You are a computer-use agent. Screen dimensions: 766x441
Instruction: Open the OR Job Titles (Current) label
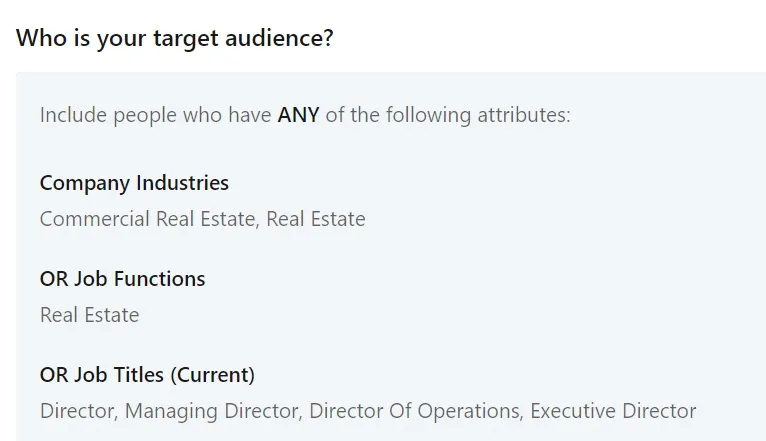pos(148,375)
